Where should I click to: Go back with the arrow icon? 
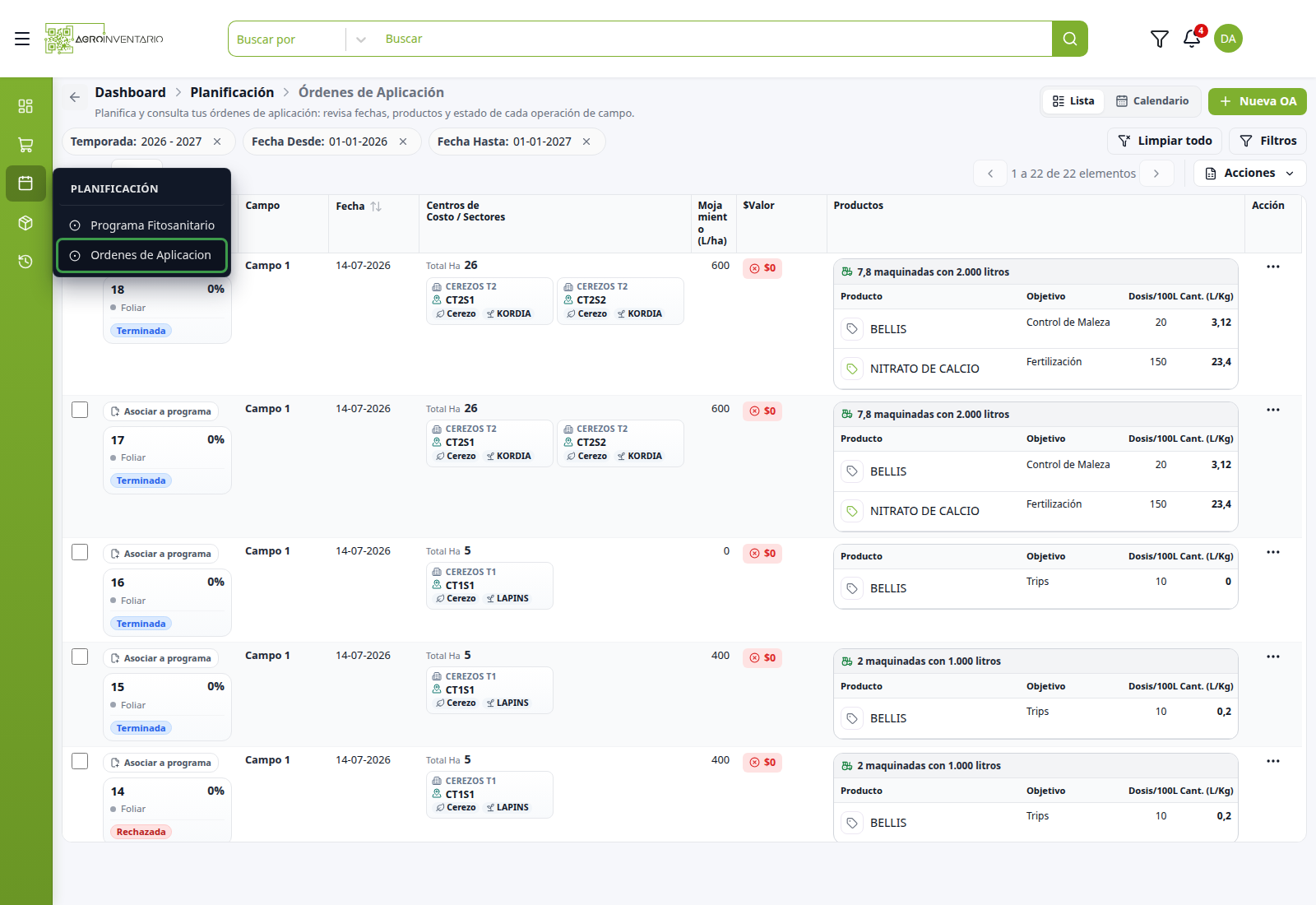(75, 97)
